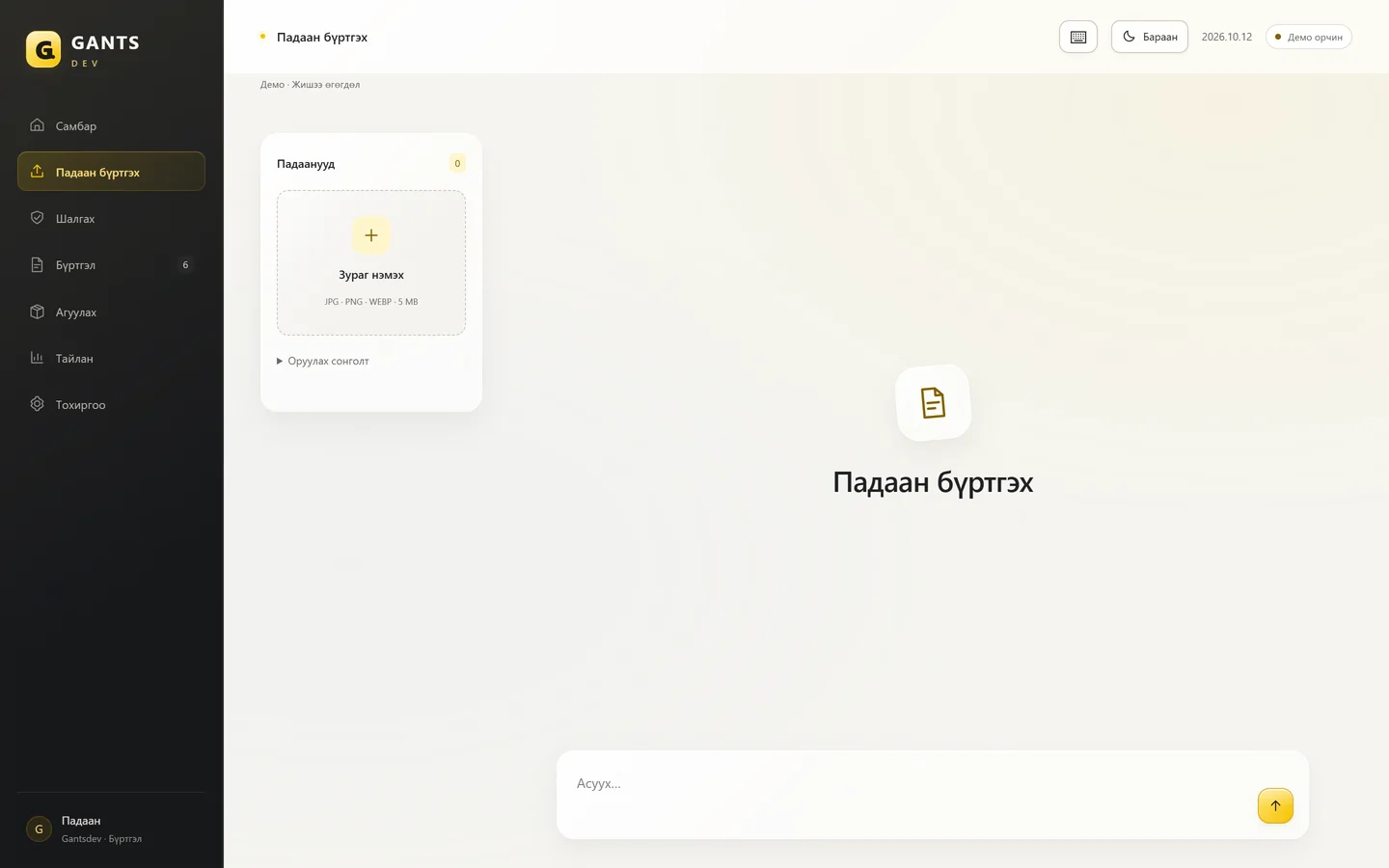This screenshot has height=868, width=1389.
Task: Click the Бүртгэл document icon in sidebar
Action: point(37,264)
